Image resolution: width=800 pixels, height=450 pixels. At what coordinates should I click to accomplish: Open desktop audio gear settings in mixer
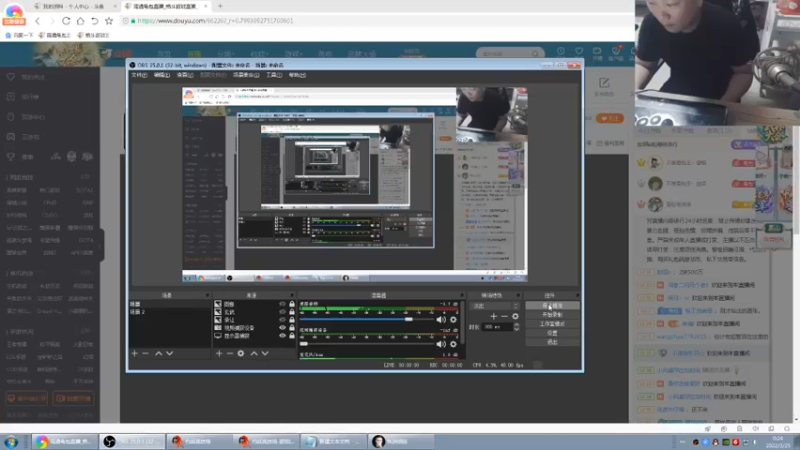click(453, 319)
